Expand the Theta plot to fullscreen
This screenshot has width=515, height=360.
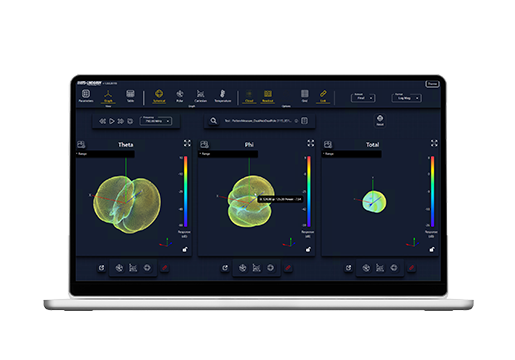[187, 143]
